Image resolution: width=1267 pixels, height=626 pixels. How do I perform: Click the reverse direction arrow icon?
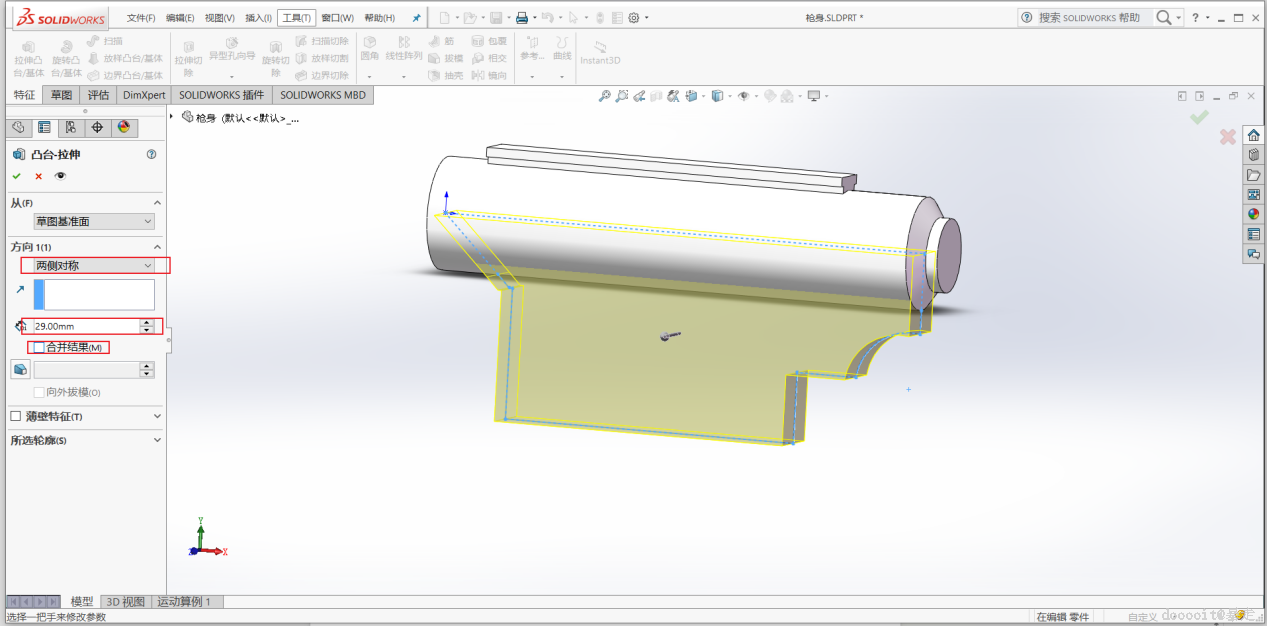tap(20, 290)
